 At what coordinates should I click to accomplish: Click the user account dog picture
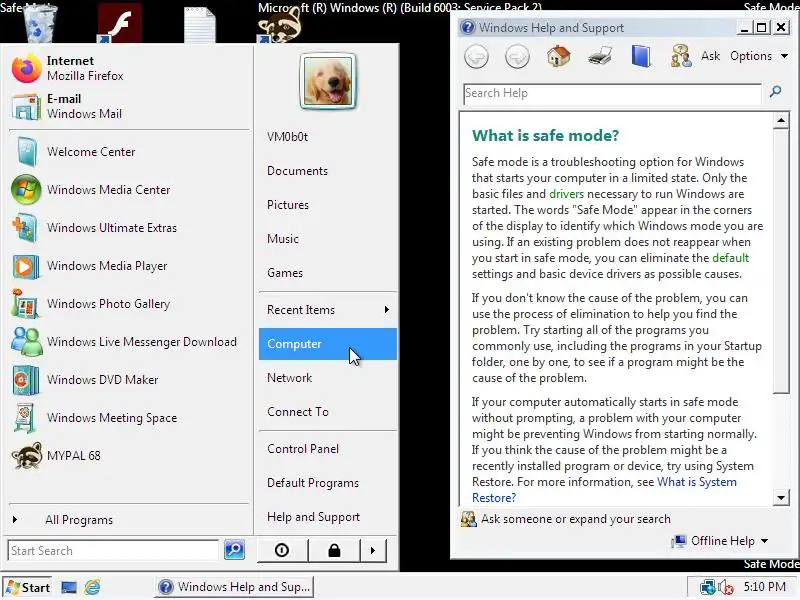(x=328, y=81)
